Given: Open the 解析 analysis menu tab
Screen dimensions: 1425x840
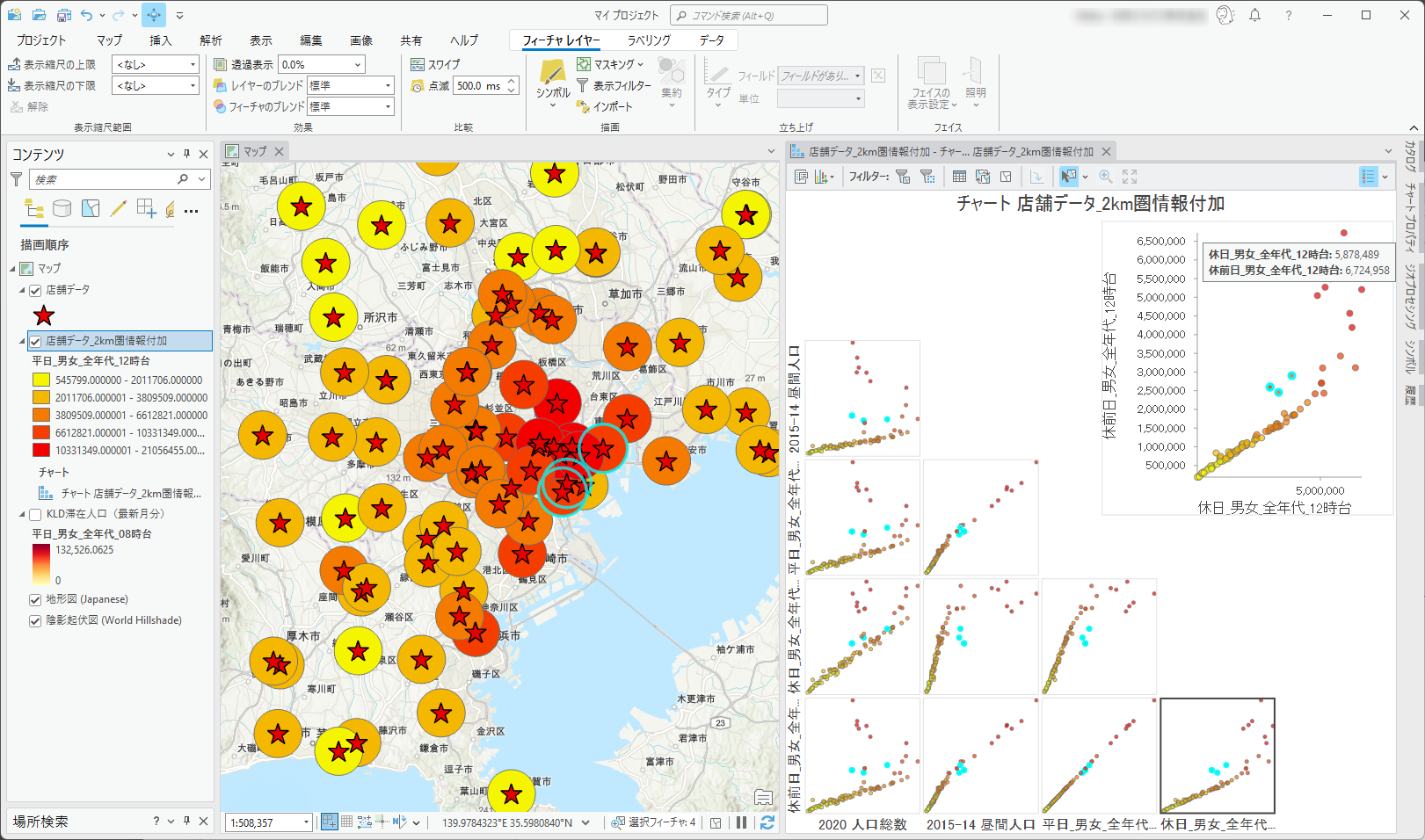Looking at the screenshot, I should [211, 40].
